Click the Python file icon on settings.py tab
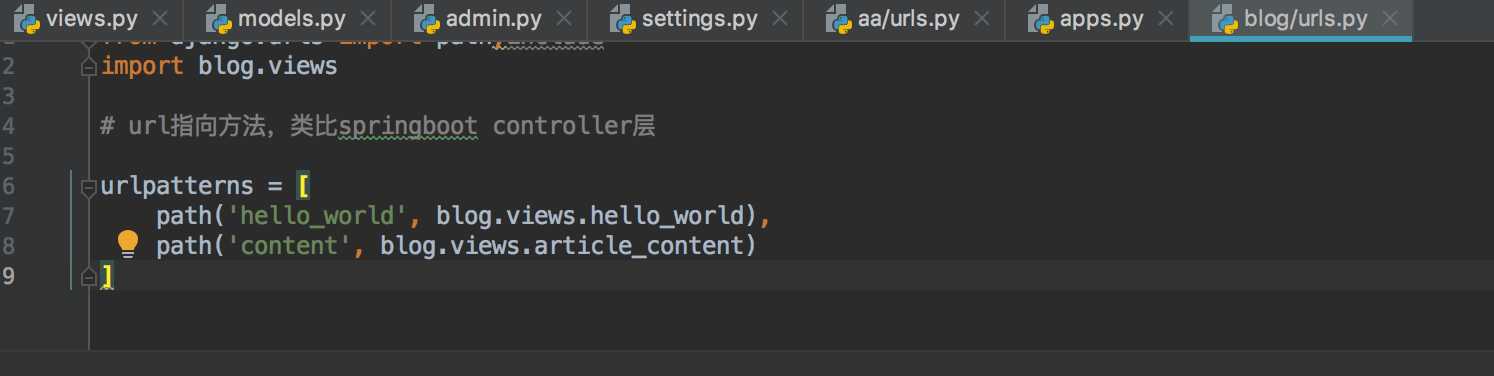 (622, 19)
